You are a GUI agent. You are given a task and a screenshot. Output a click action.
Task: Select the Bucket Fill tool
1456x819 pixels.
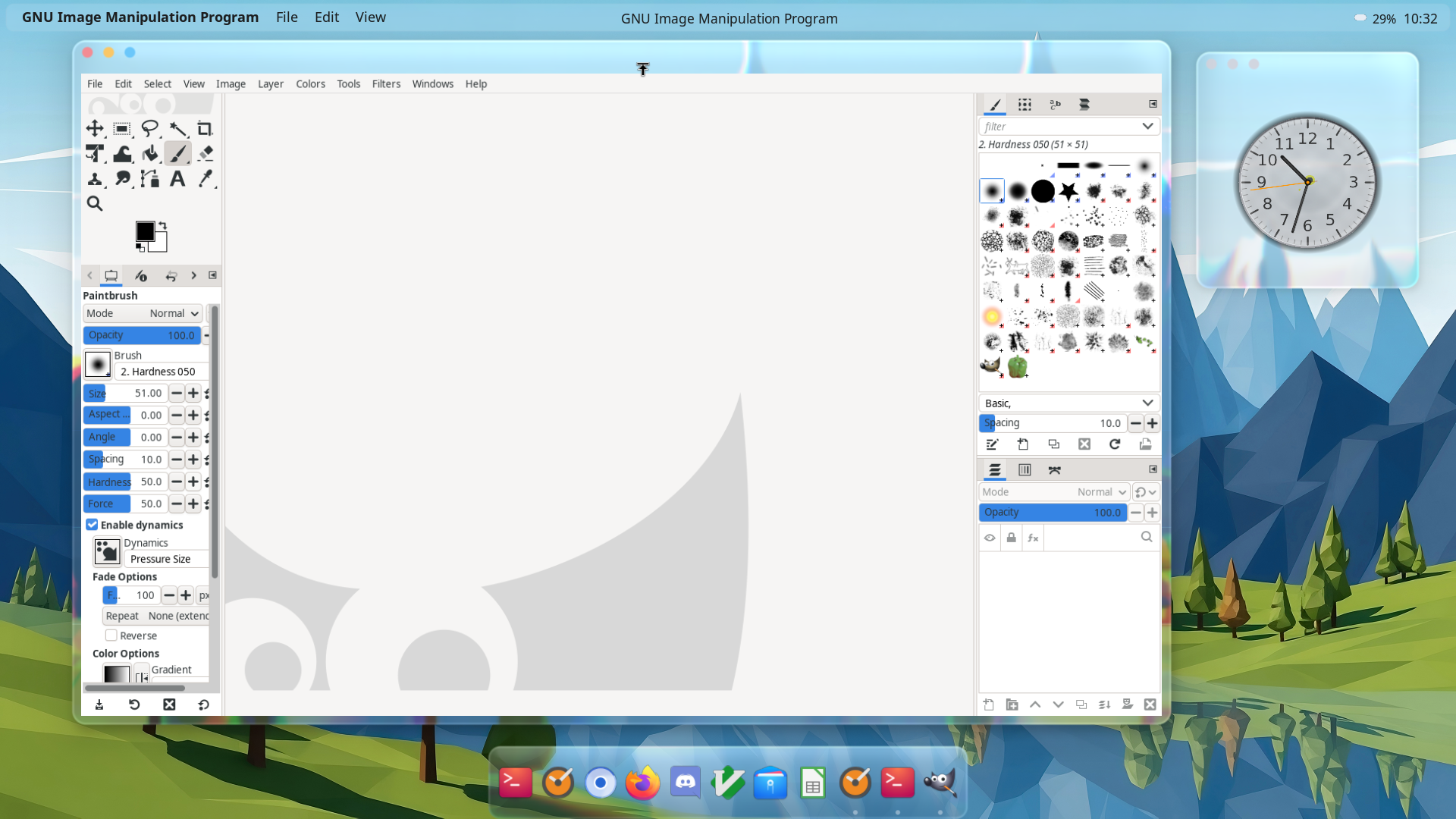click(150, 154)
